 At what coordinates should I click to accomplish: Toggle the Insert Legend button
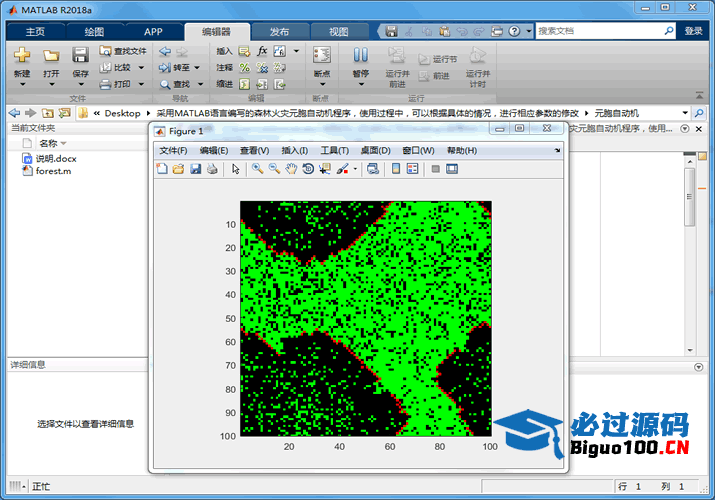point(412,169)
